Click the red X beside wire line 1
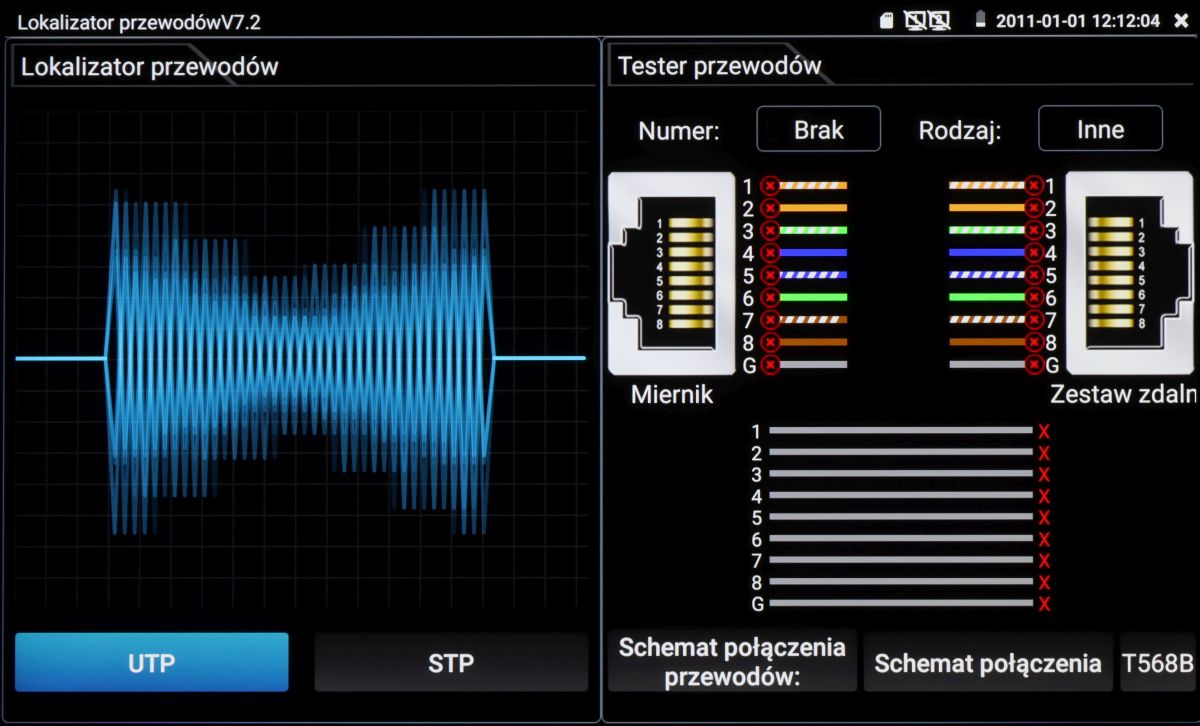The height and width of the screenshot is (726, 1200). pyautogui.click(x=1044, y=431)
